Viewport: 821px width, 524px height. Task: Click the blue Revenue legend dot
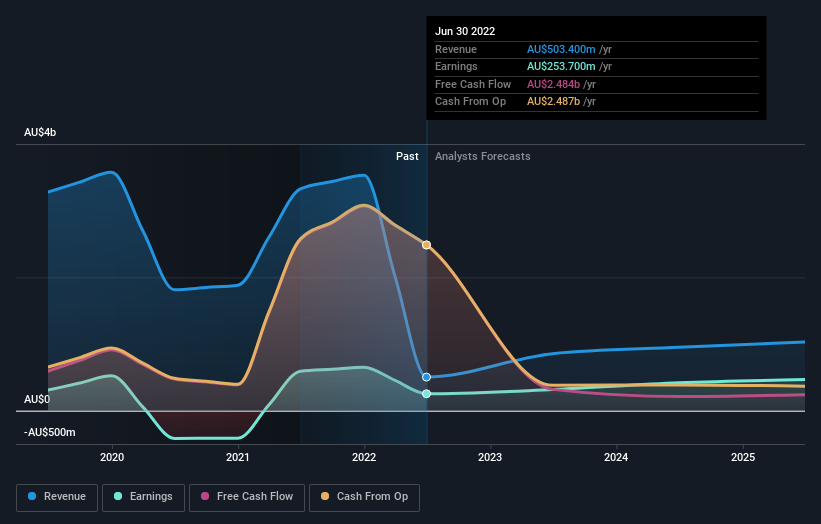click(32, 496)
